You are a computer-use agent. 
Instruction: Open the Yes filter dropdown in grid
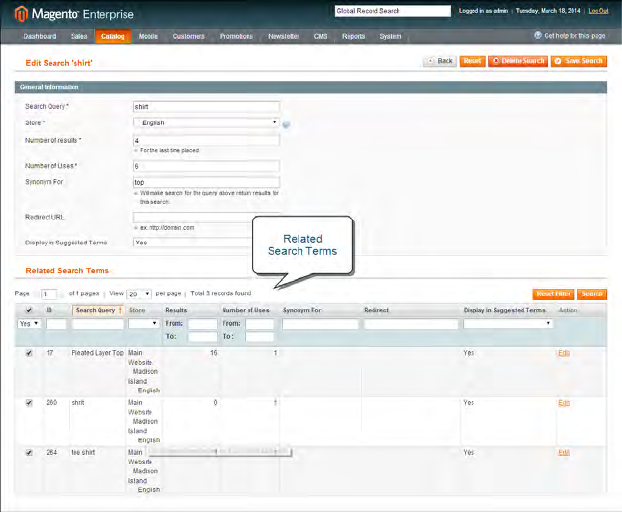pyautogui.click(x=29, y=324)
